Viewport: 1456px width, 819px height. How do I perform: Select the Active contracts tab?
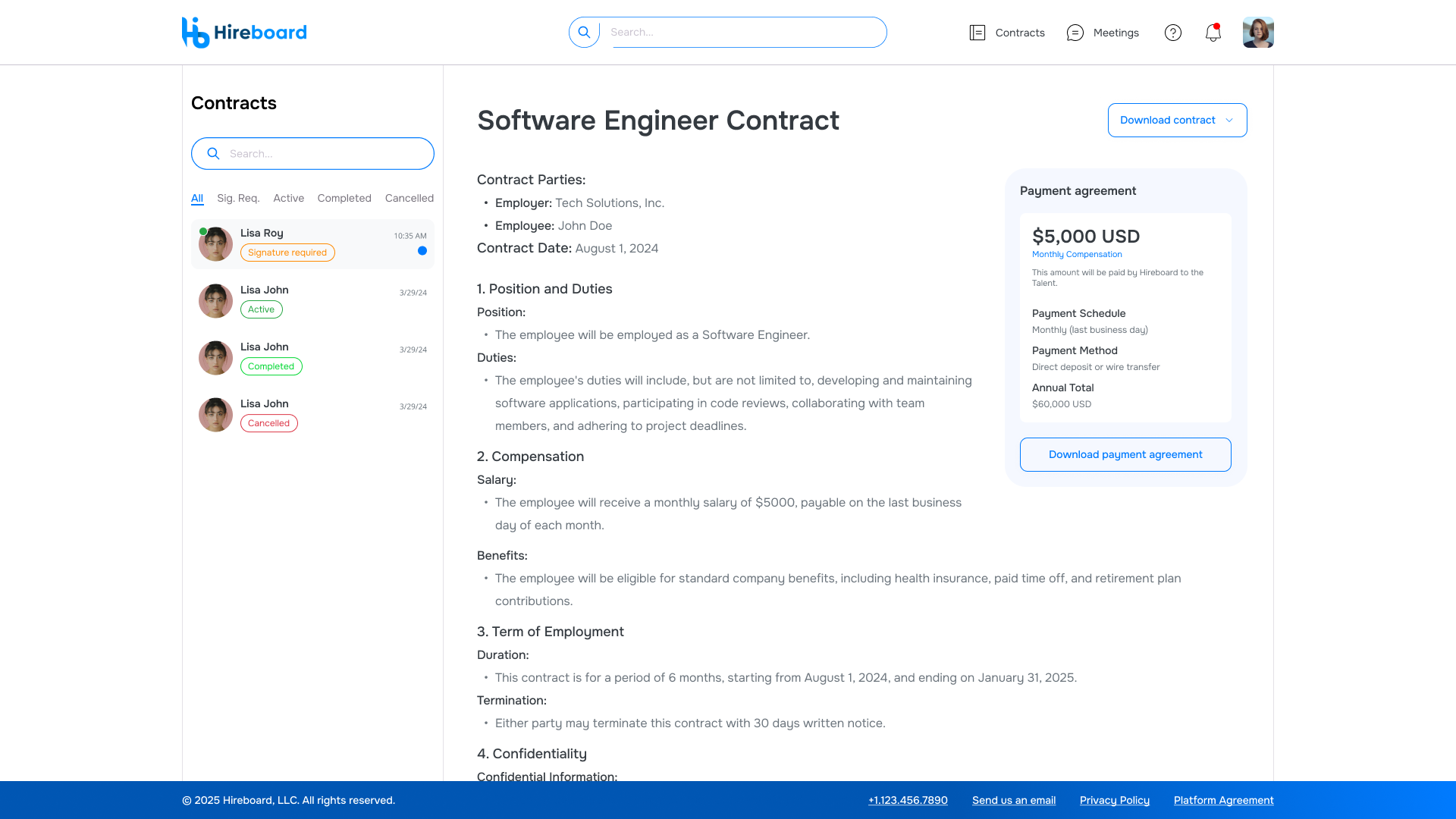tap(288, 199)
